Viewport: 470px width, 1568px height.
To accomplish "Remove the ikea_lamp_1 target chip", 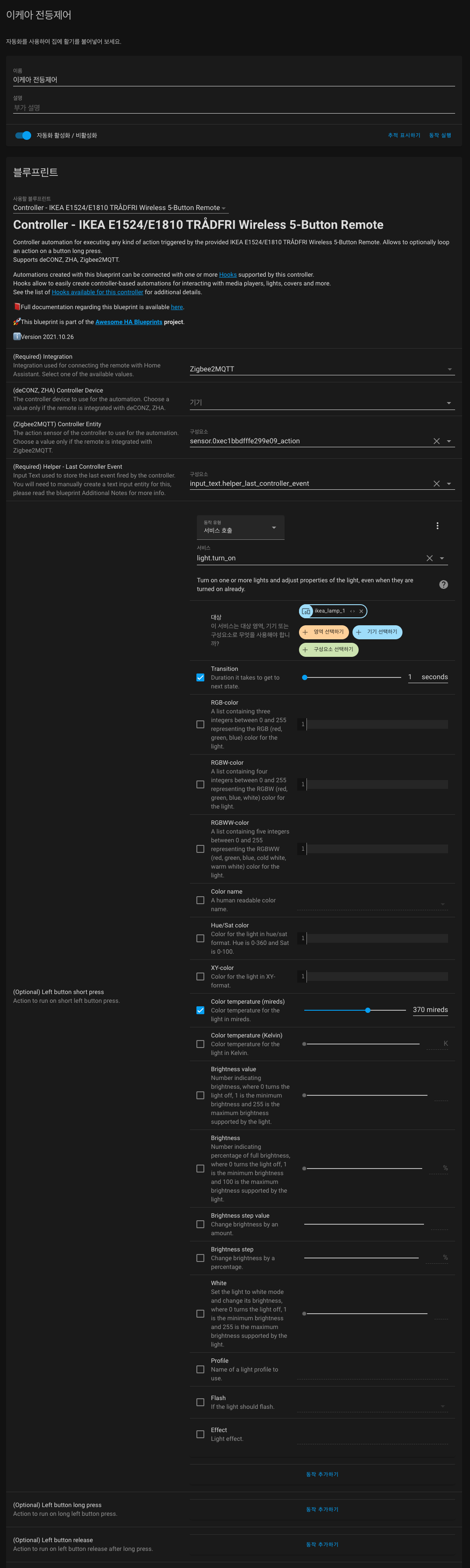I will coord(361,611).
